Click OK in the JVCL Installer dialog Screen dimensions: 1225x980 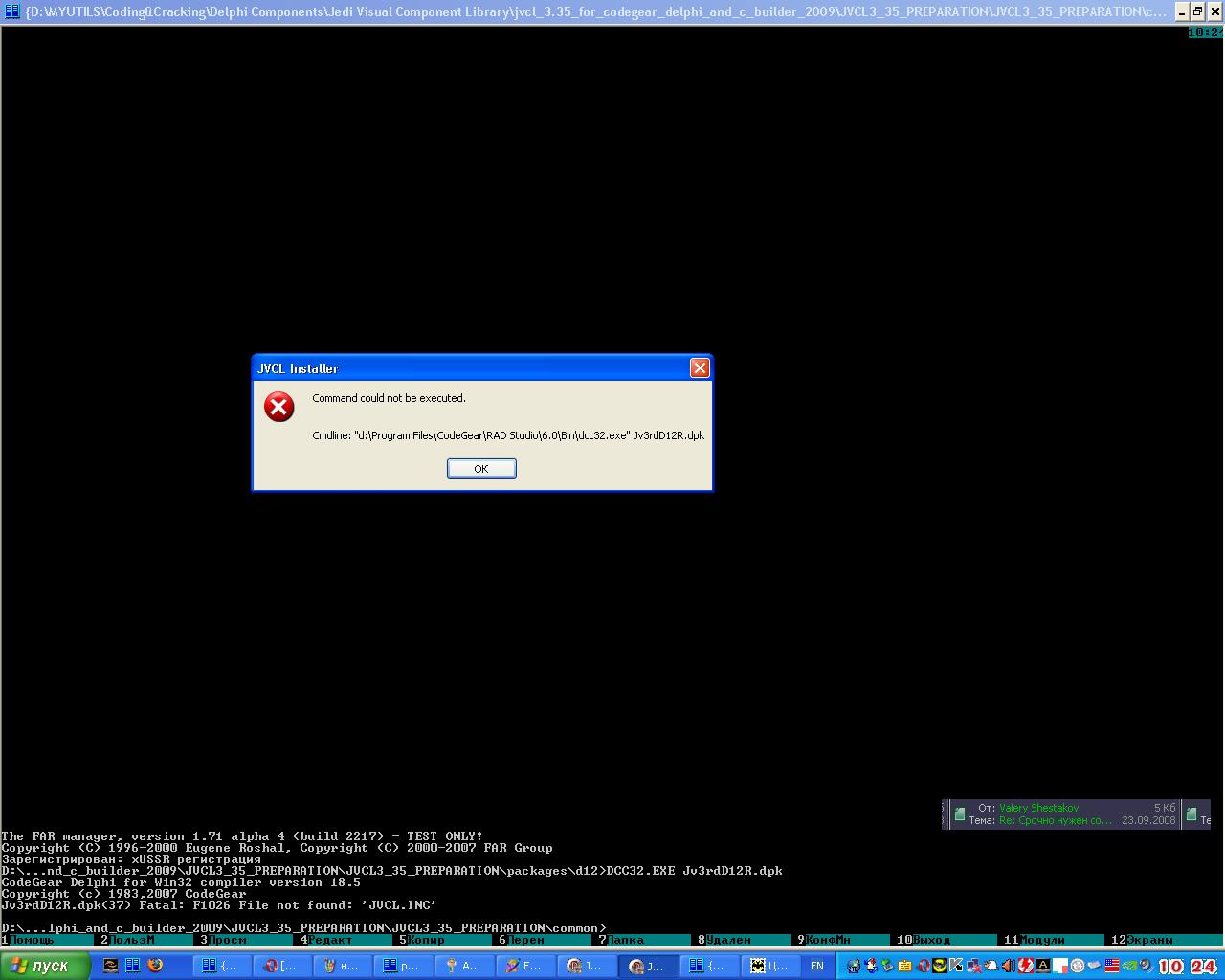click(x=481, y=469)
